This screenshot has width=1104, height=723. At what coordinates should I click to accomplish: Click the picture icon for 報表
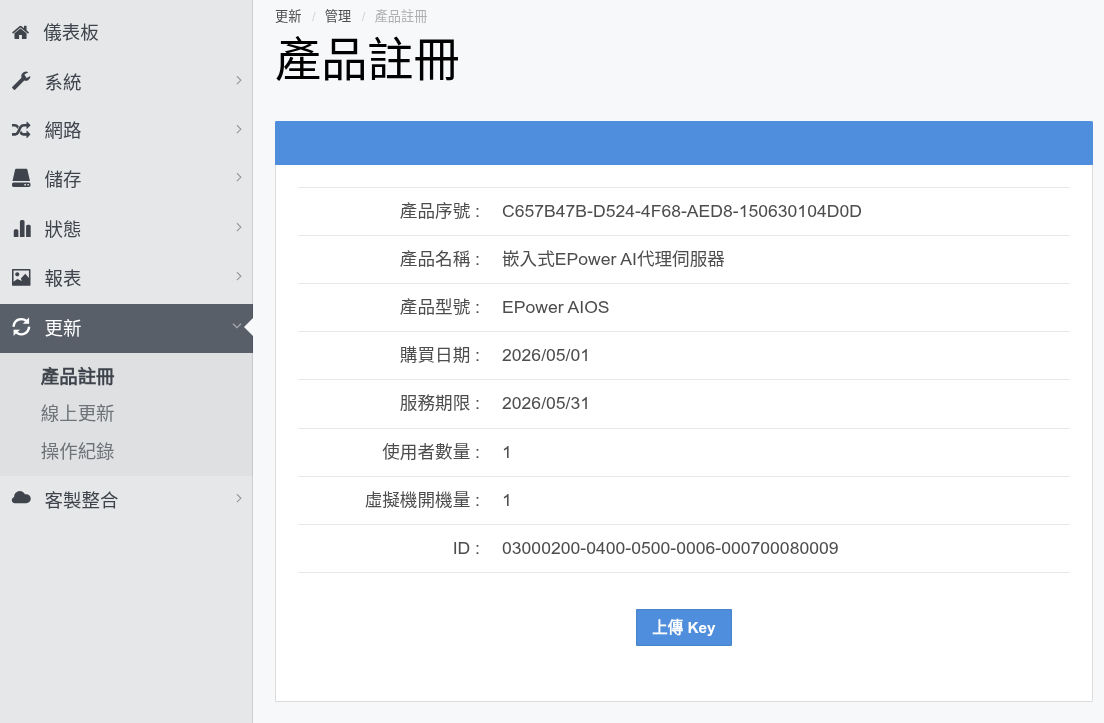(x=21, y=277)
